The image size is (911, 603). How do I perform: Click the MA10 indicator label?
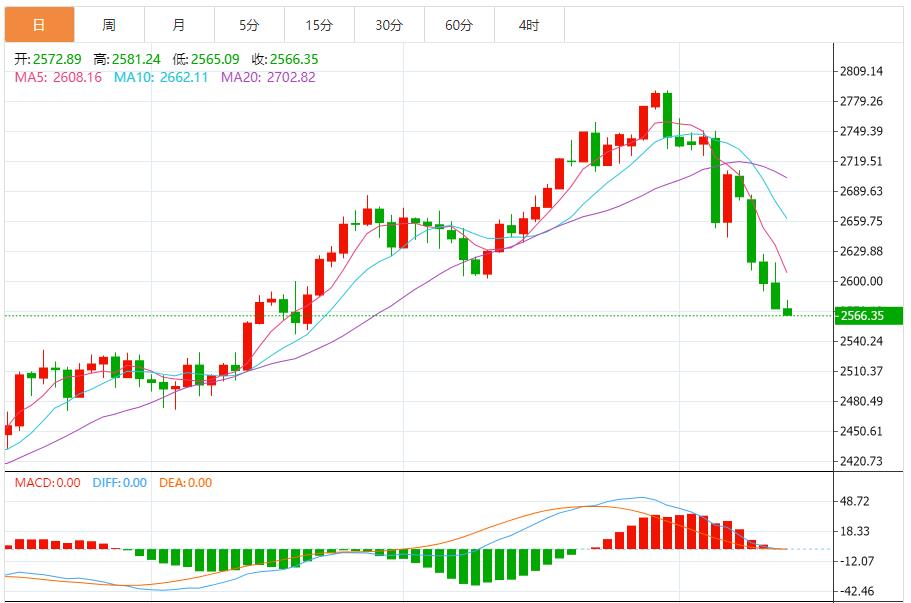tap(161, 77)
